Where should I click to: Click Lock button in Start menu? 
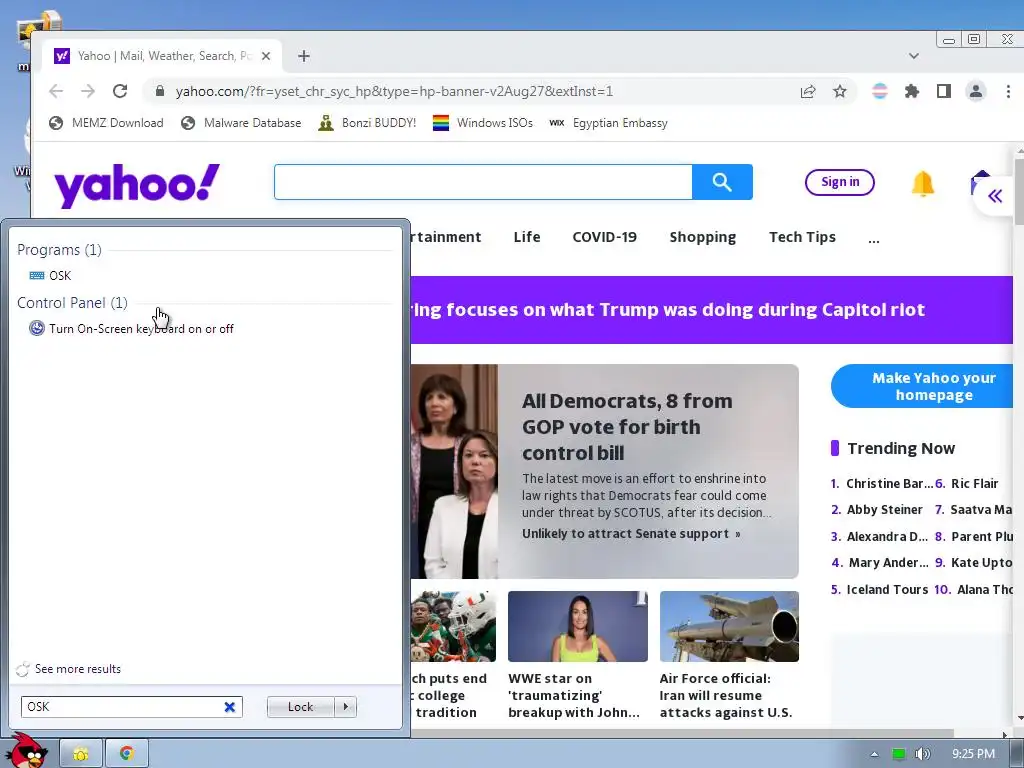[x=300, y=707]
